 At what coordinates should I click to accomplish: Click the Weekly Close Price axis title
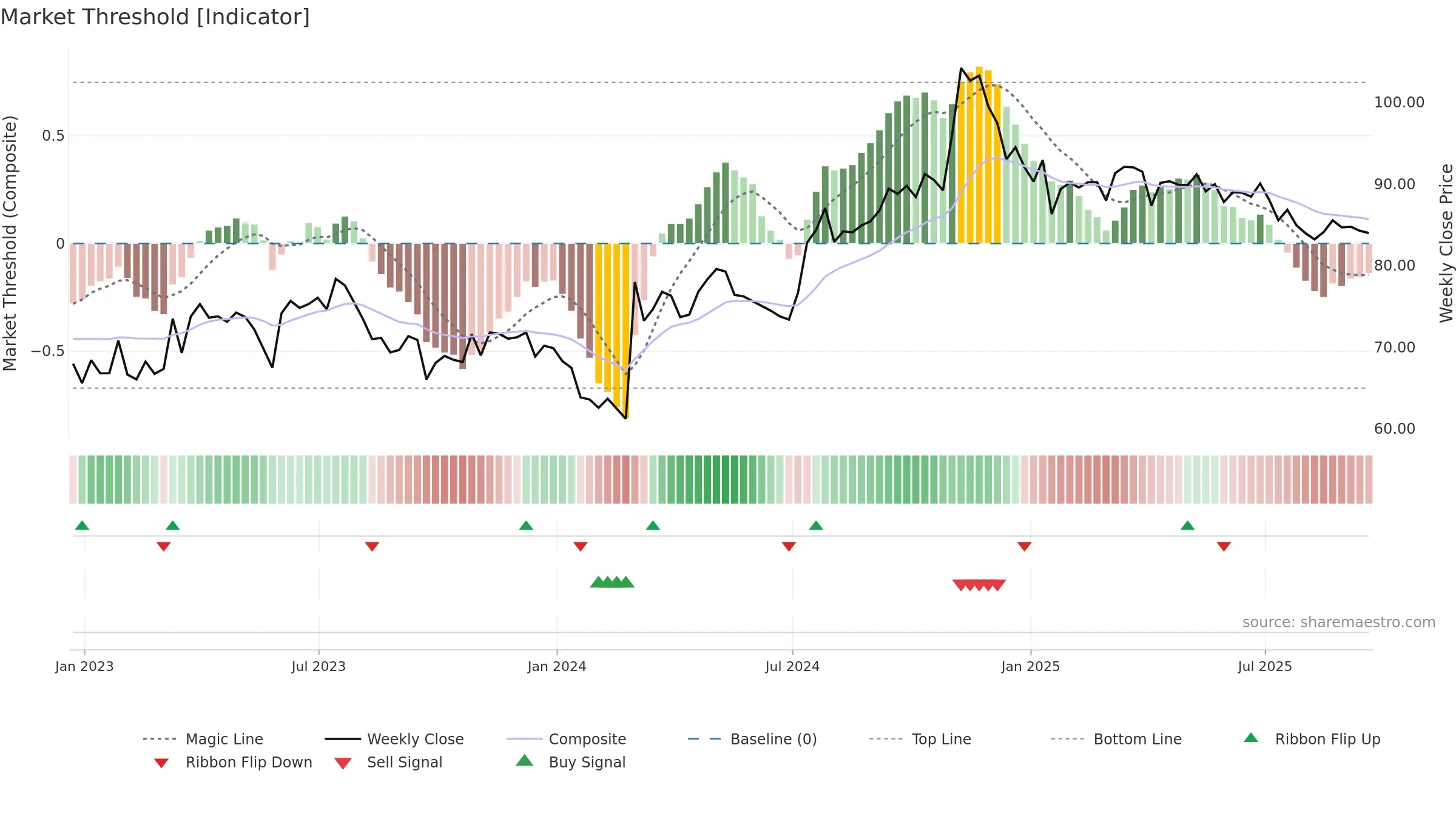(x=1446, y=243)
